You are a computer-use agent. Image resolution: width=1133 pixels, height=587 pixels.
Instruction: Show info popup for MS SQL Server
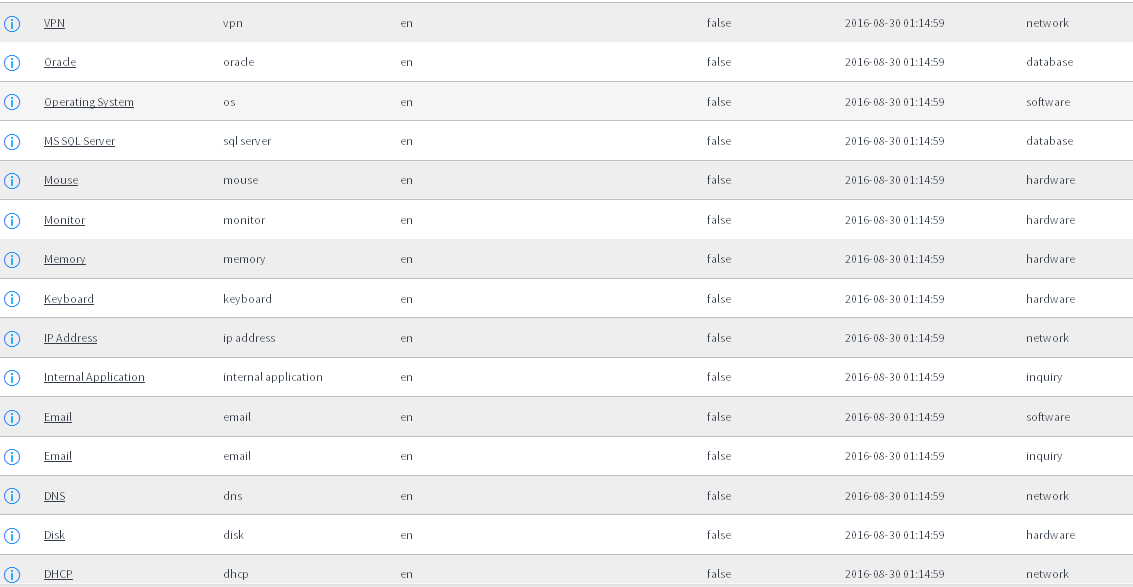[x=12, y=141]
